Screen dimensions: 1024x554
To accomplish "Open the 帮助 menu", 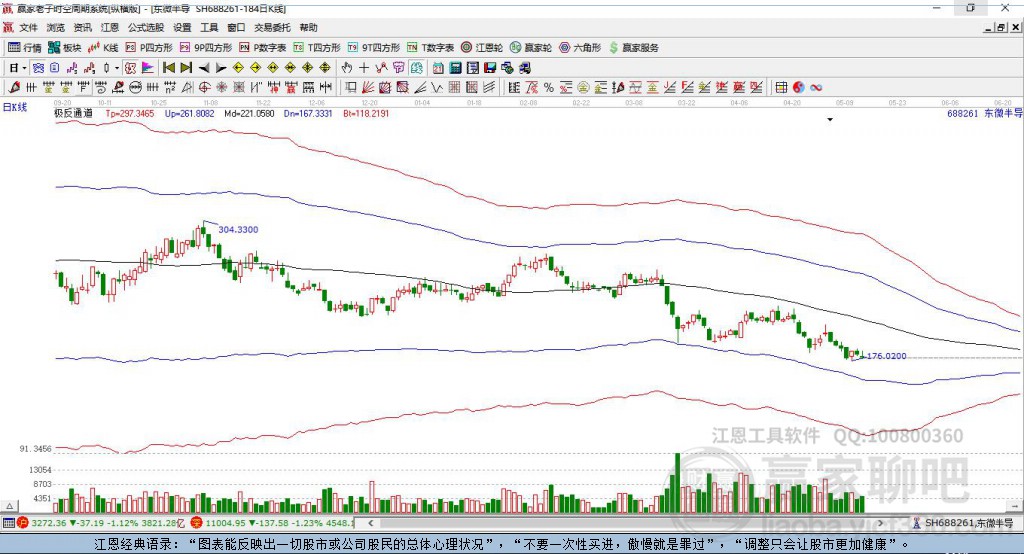I will [x=308, y=27].
